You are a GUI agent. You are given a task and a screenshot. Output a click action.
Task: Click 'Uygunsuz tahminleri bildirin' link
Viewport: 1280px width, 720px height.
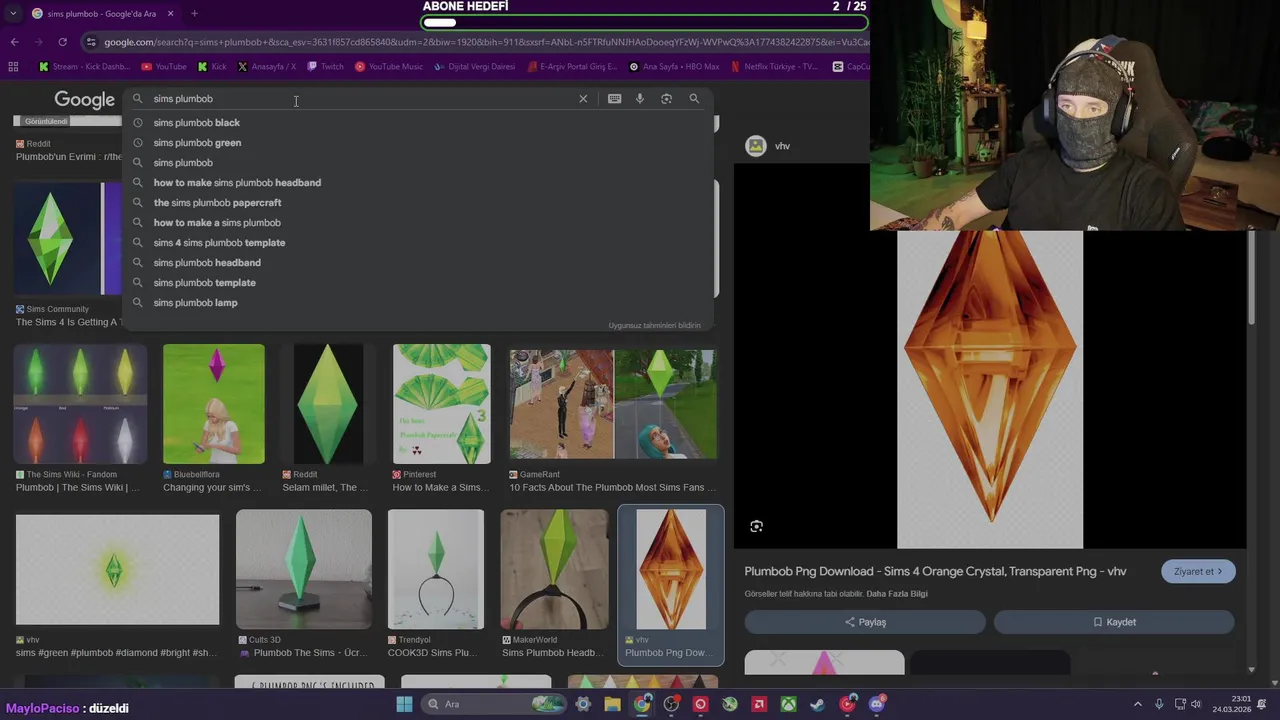point(654,326)
